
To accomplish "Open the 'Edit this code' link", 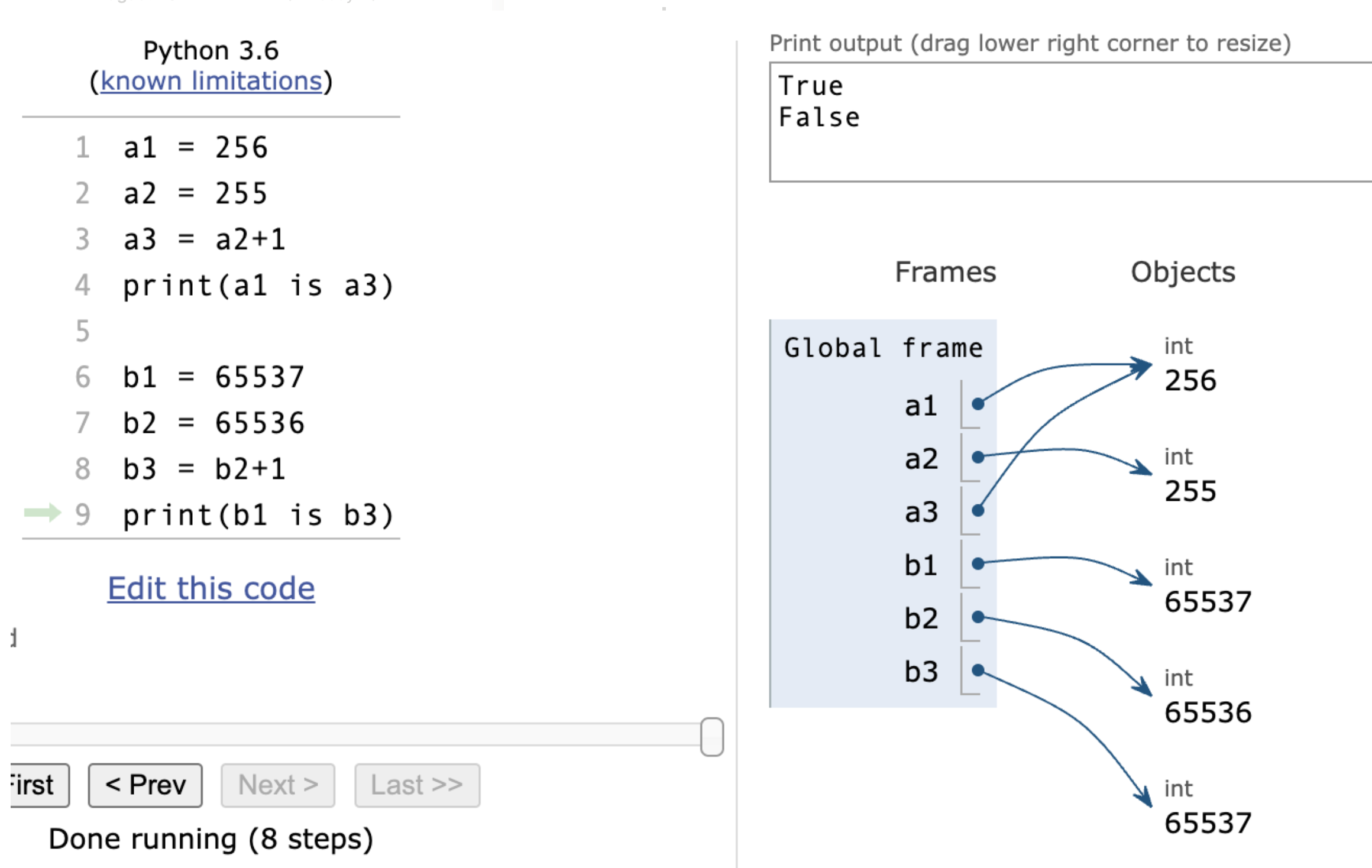I will point(211,588).
